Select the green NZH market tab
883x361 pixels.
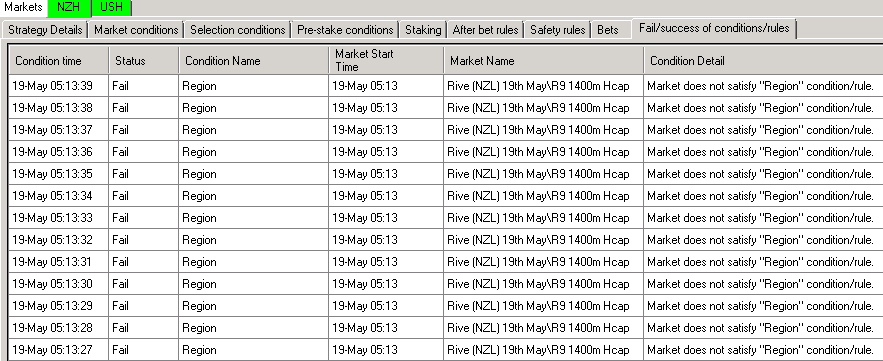click(x=69, y=7)
